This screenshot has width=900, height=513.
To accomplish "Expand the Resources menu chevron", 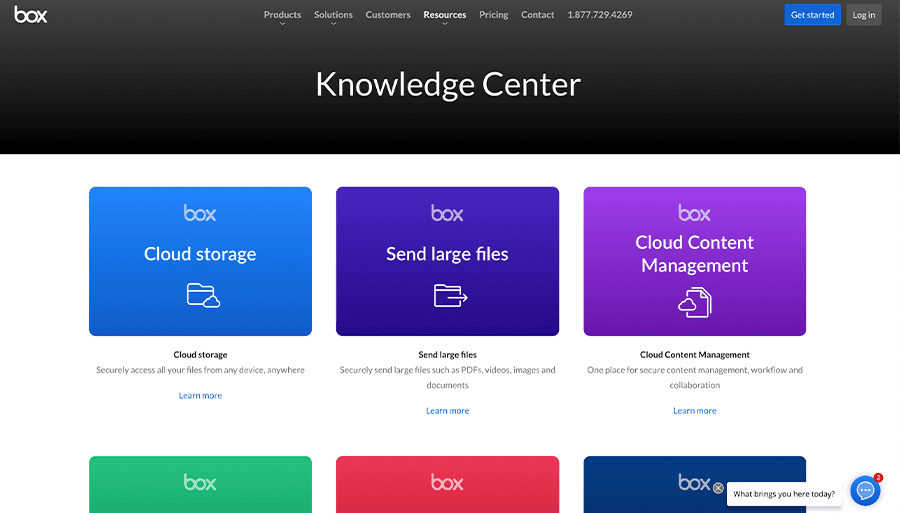I will pyautogui.click(x=445, y=24).
